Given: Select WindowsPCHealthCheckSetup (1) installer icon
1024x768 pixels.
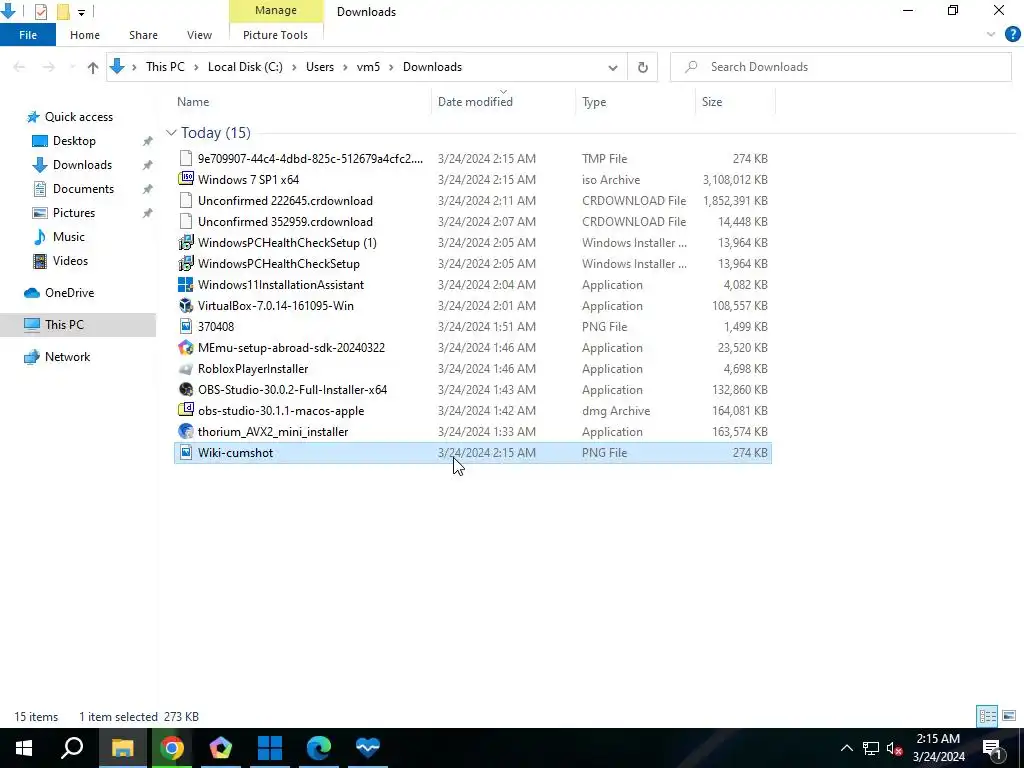Looking at the screenshot, I should (186, 243).
